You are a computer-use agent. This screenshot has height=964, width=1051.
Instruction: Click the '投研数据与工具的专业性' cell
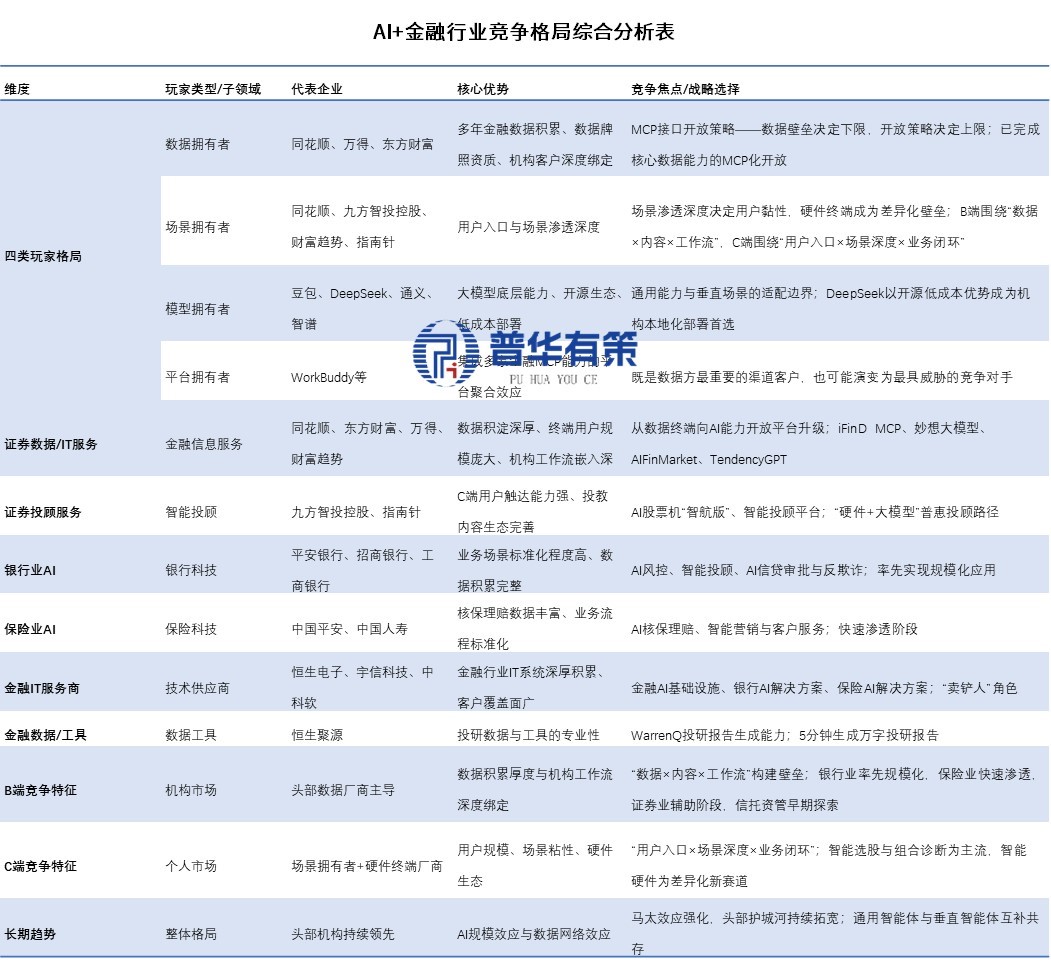(x=528, y=735)
